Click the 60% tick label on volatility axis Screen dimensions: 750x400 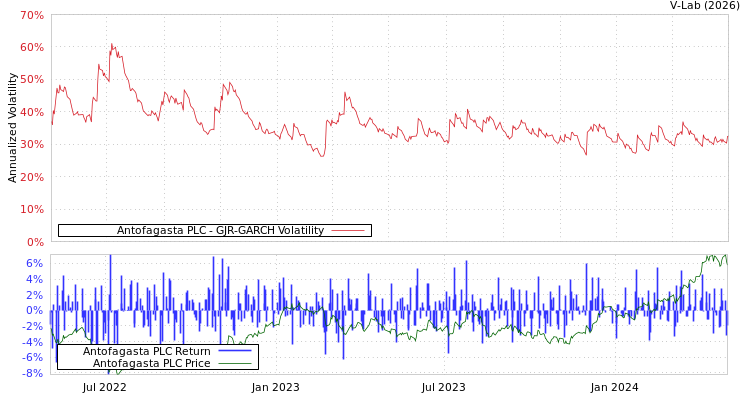32,48
